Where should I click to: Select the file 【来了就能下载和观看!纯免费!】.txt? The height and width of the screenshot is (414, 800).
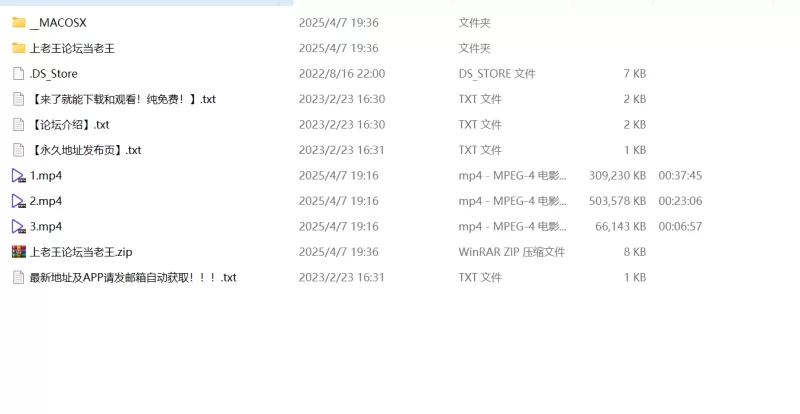tap(123, 99)
